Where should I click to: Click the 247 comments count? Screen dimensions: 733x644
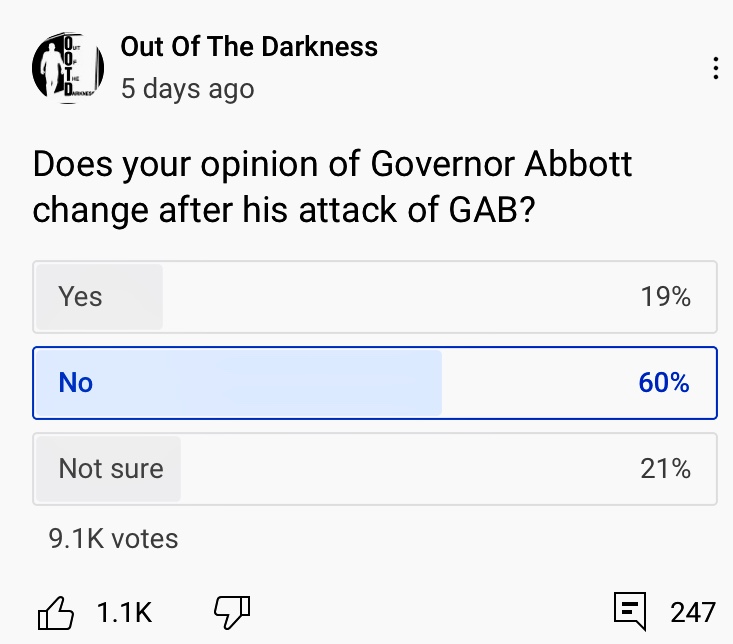click(693, 611)
